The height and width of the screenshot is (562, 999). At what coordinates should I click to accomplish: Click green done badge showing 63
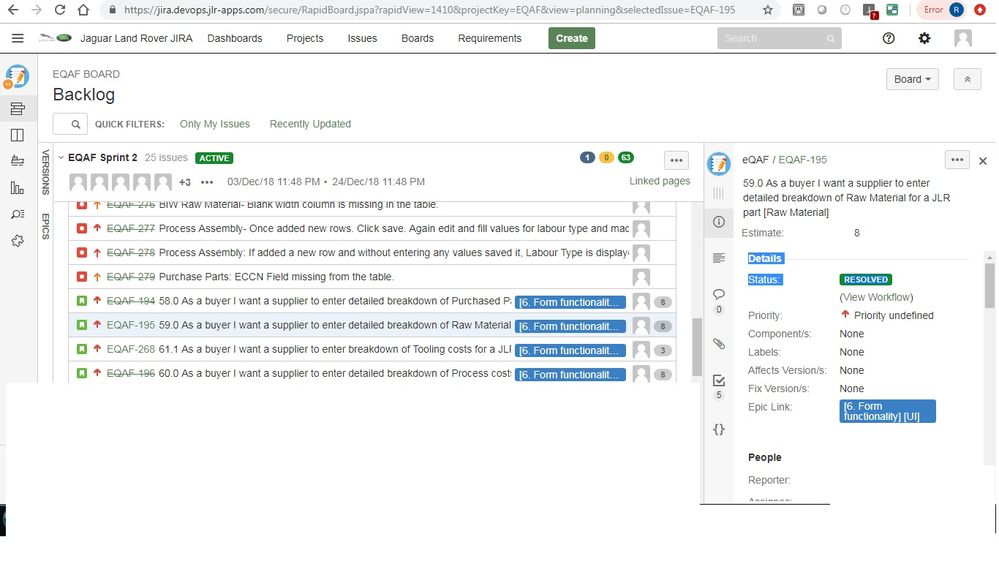click(626, 157)
